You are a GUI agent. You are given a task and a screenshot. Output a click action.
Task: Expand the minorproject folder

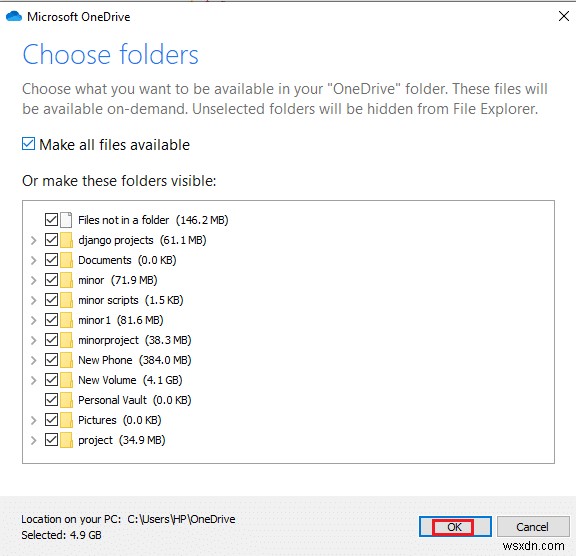coord(33,340)
